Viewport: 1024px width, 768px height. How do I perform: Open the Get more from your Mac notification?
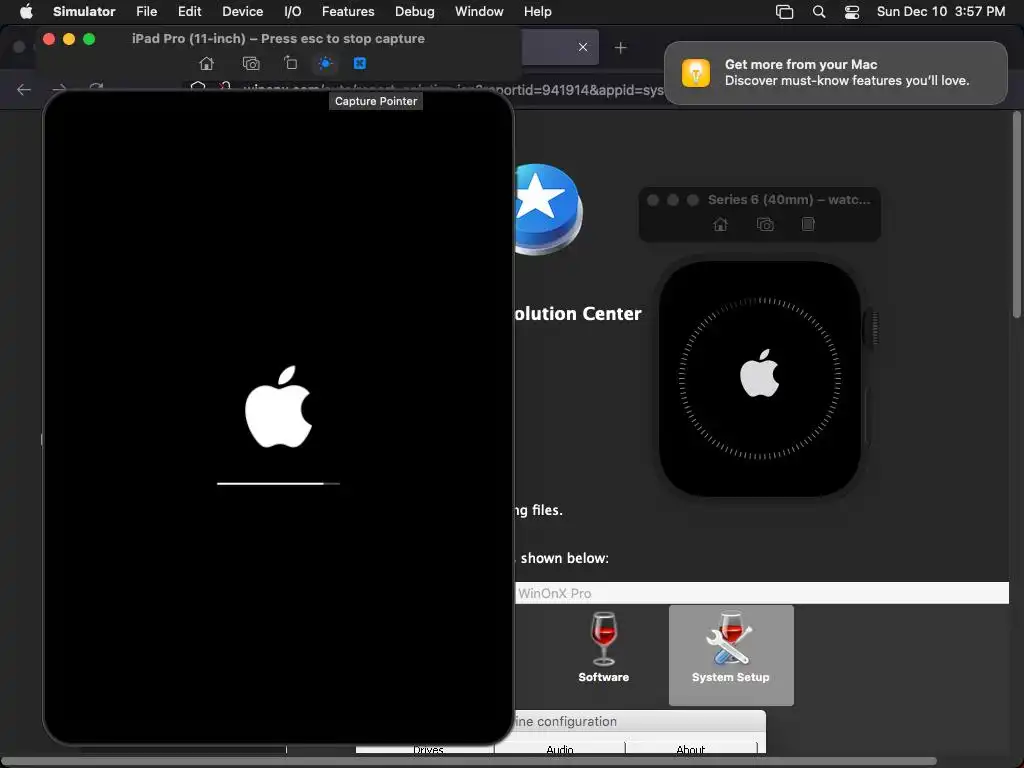pos(835,72)
